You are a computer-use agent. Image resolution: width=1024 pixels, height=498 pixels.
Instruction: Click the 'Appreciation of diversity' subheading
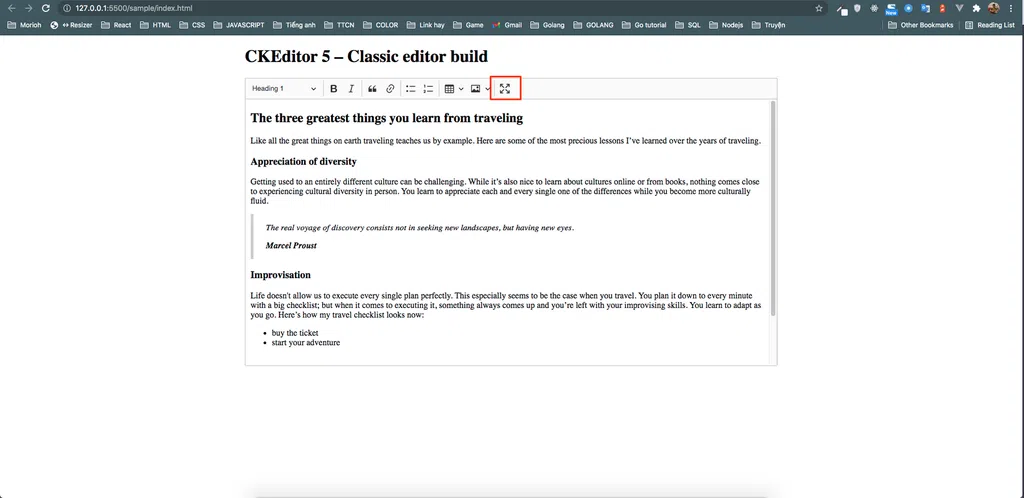coord(303,161)
